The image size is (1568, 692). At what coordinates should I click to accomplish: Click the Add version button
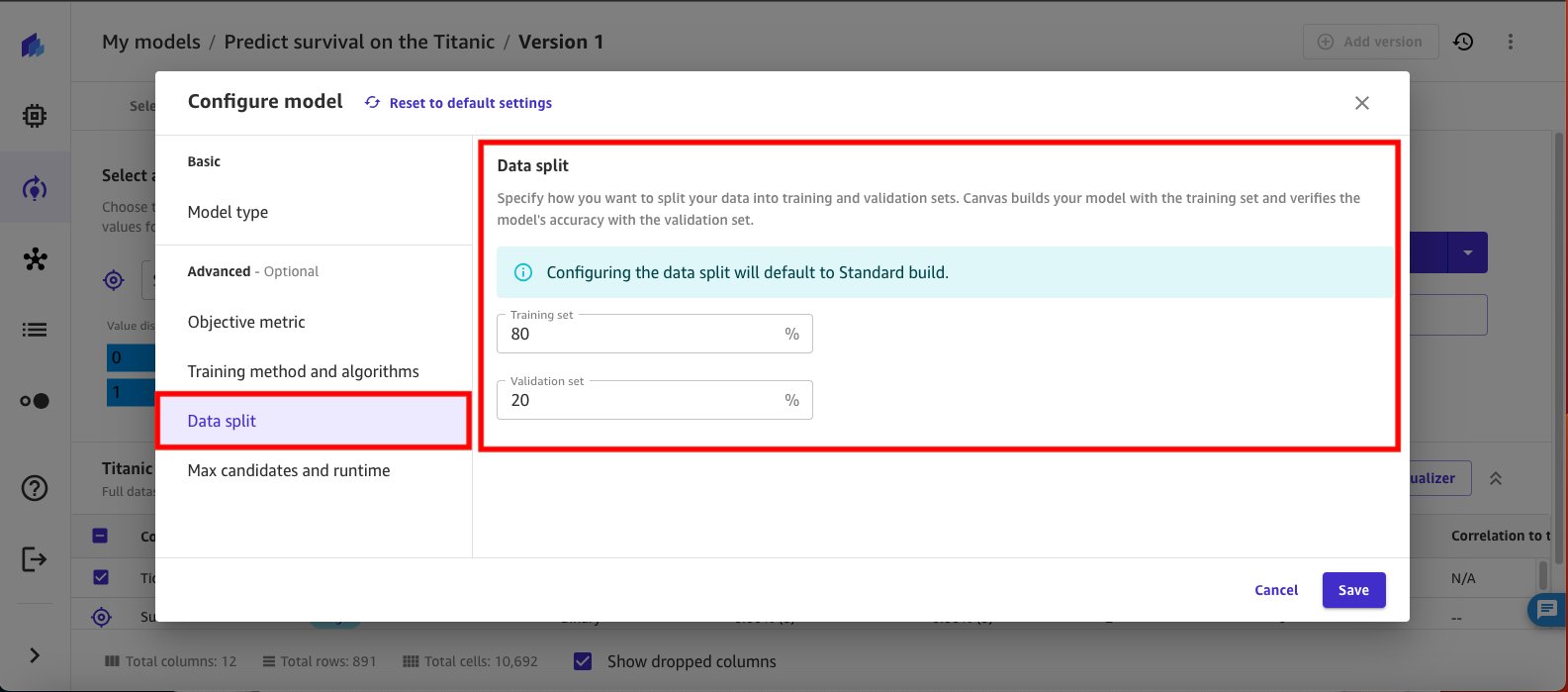(1370, 42)
